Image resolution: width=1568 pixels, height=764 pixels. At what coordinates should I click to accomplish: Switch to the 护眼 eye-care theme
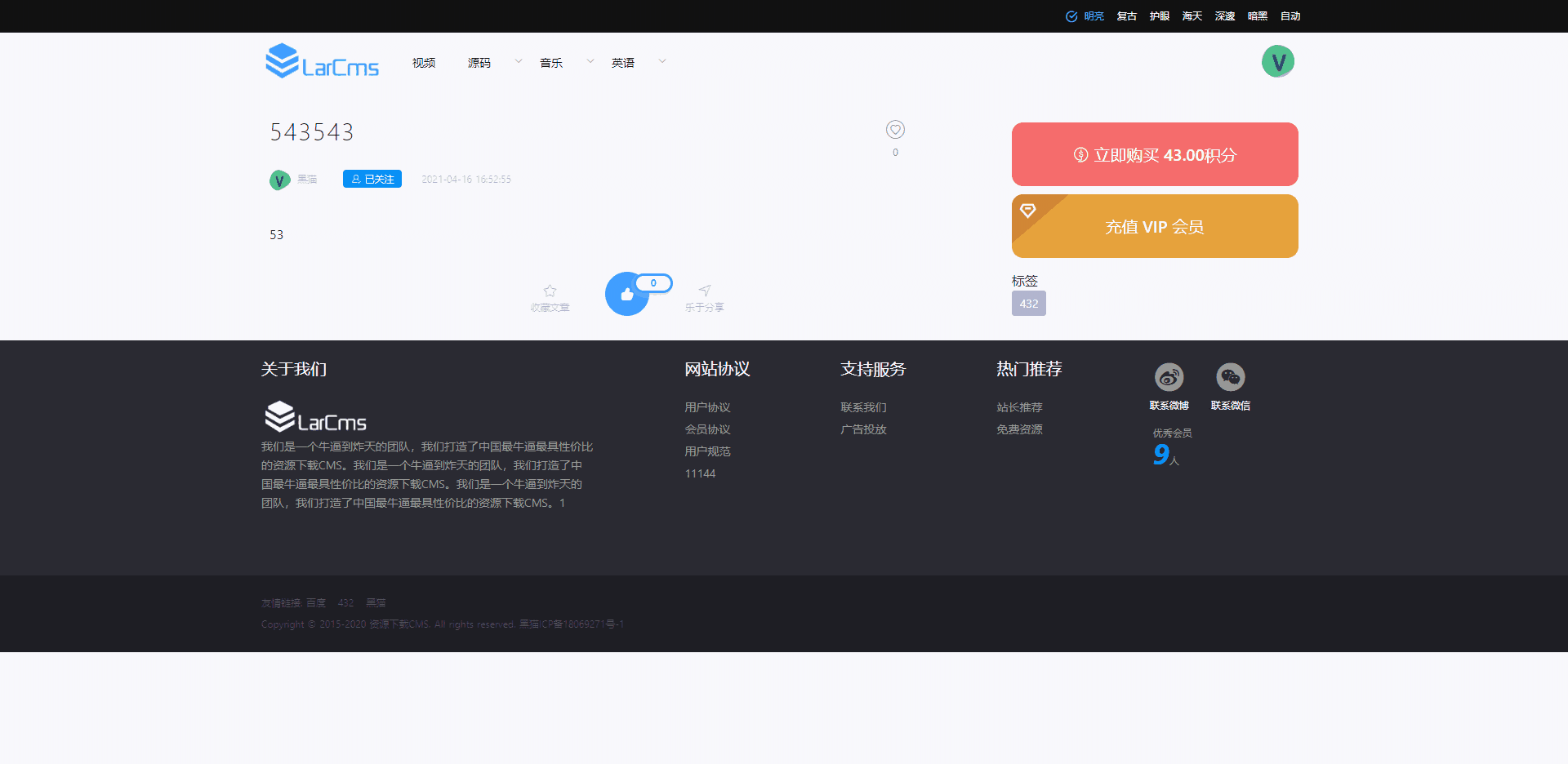(1160, 16)
